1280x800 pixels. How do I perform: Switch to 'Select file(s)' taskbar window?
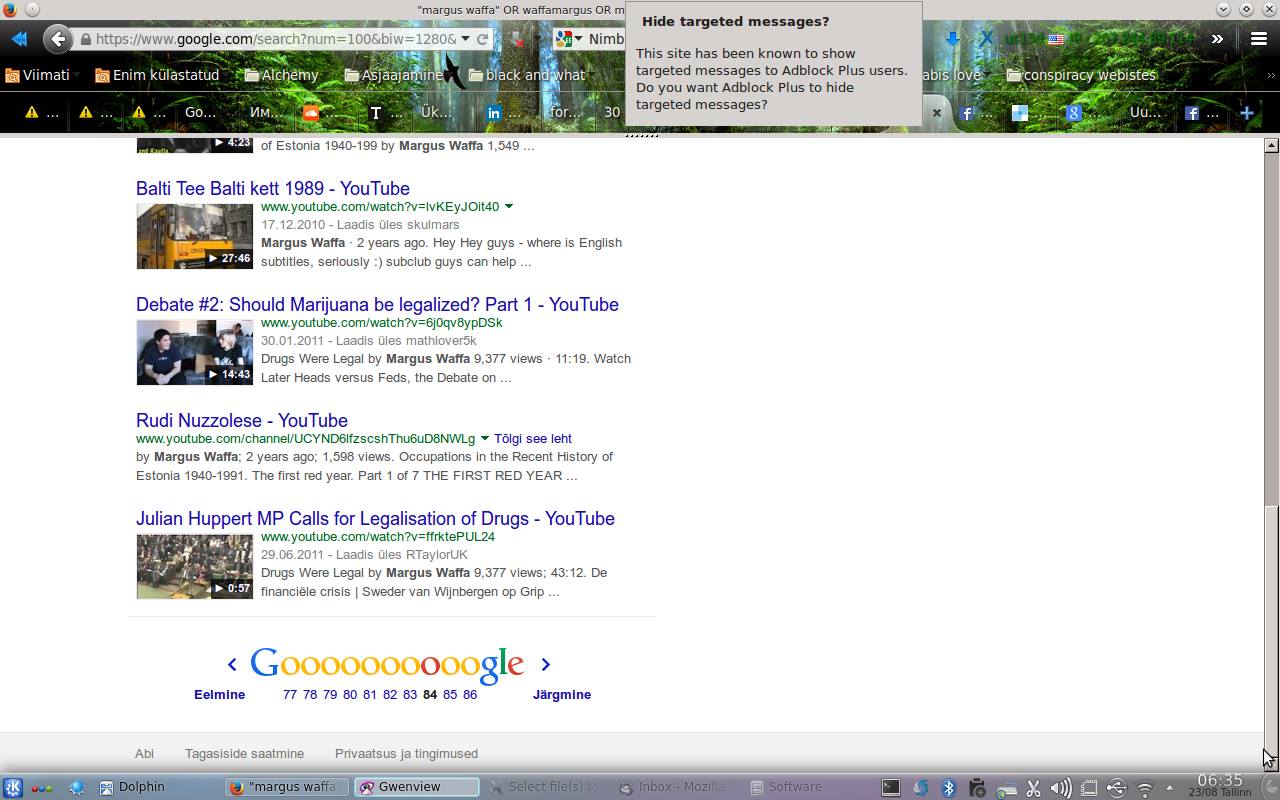[545, 787]
